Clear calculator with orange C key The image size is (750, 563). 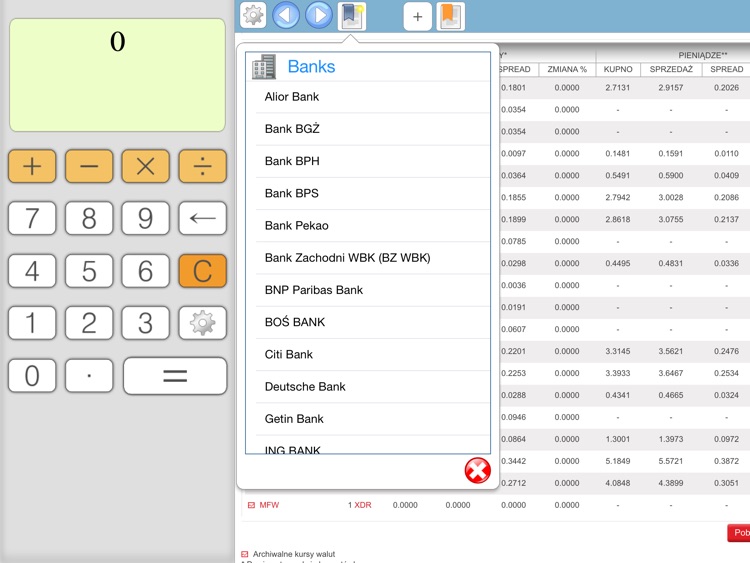(x=202, y=271)
